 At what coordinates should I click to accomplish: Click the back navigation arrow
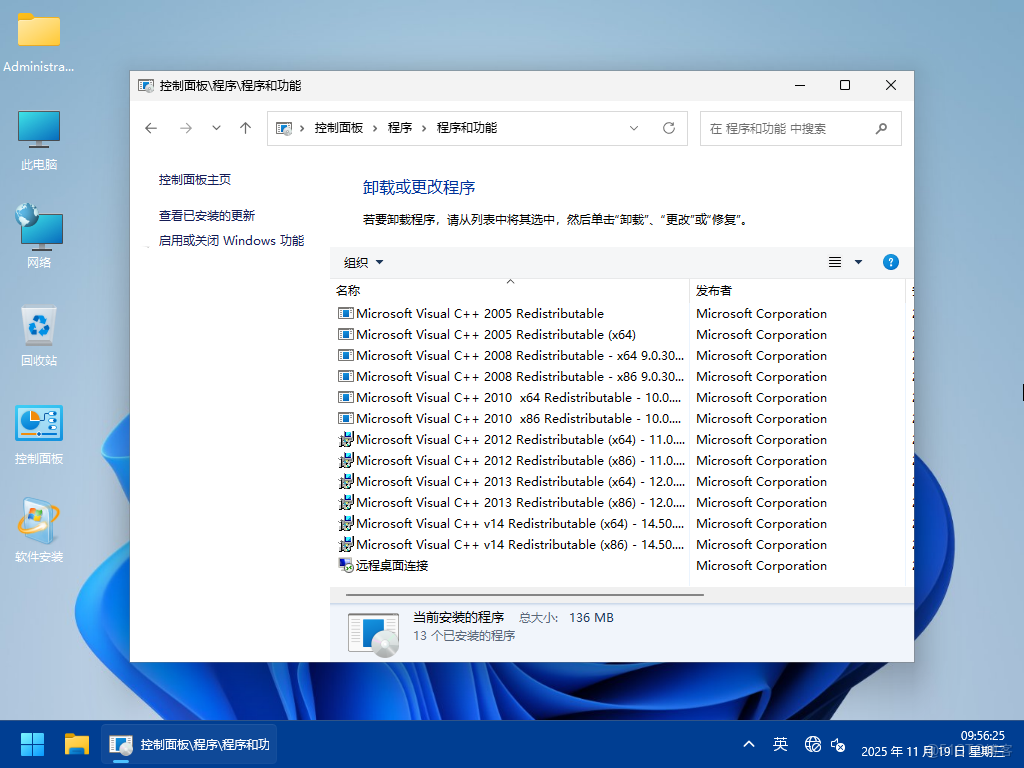[x=151, y=128]
